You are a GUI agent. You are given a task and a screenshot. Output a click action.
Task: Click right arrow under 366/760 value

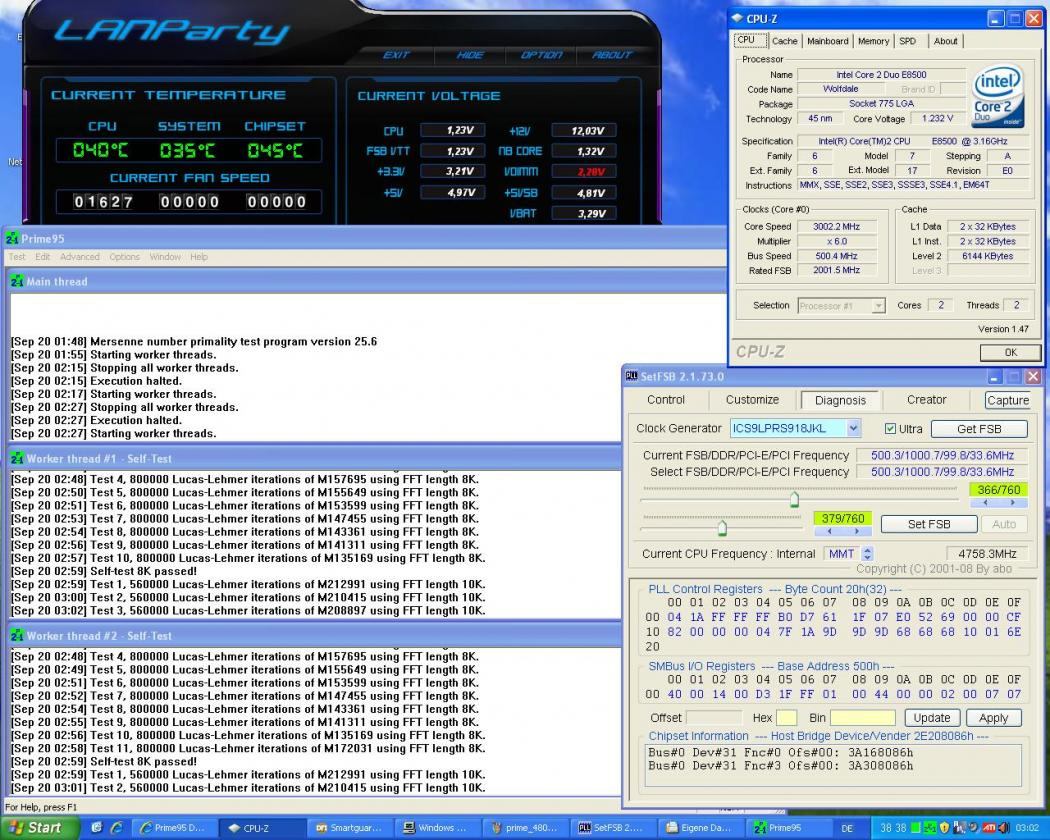1012,503
